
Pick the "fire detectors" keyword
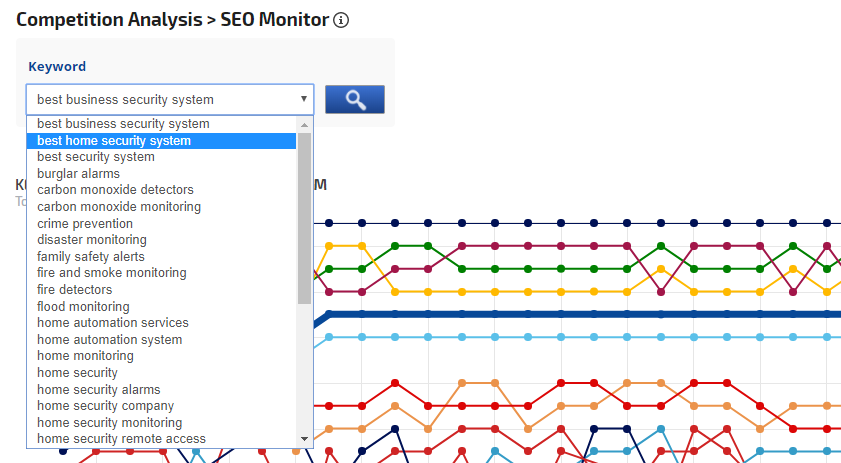tap(75, 290)
